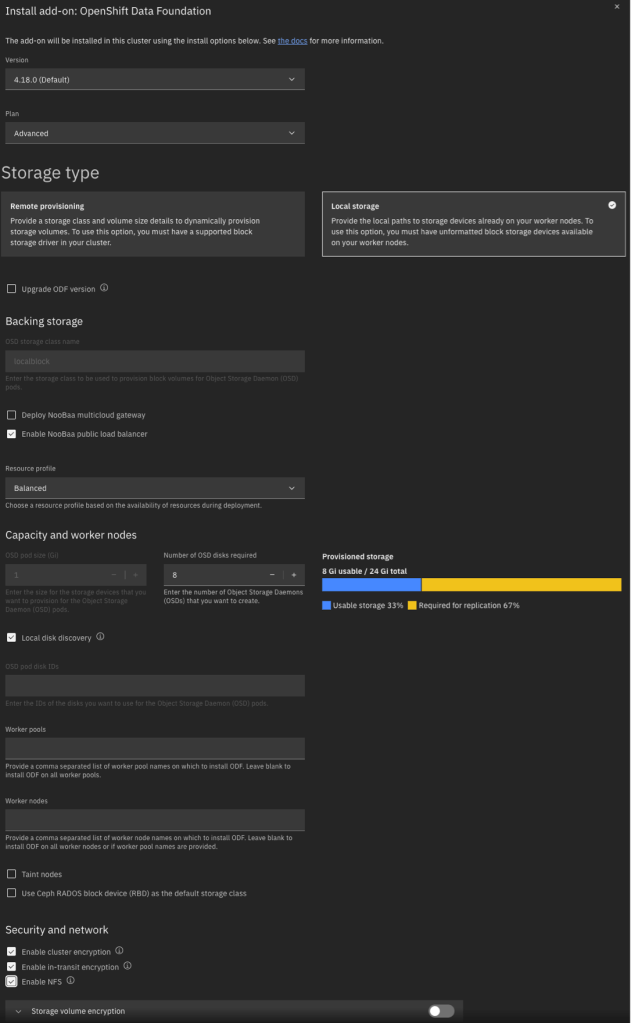631x1023 pixels.
Task: Open the docs link
Action: 291,40
